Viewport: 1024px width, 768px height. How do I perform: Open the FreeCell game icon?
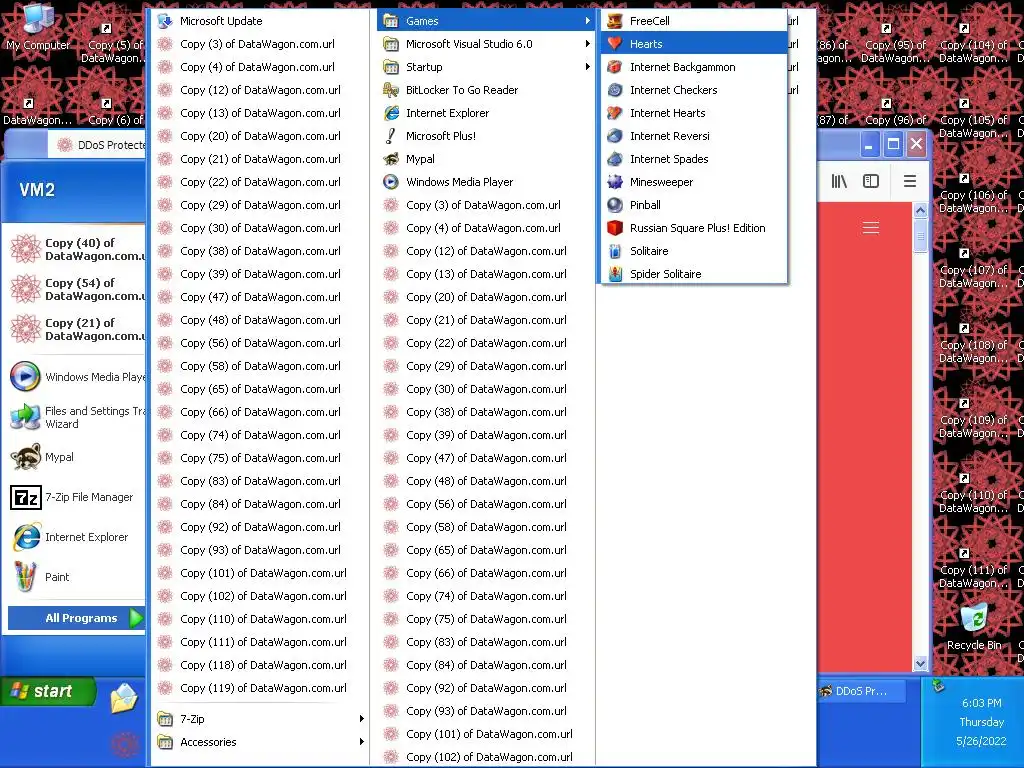(615, 21)
